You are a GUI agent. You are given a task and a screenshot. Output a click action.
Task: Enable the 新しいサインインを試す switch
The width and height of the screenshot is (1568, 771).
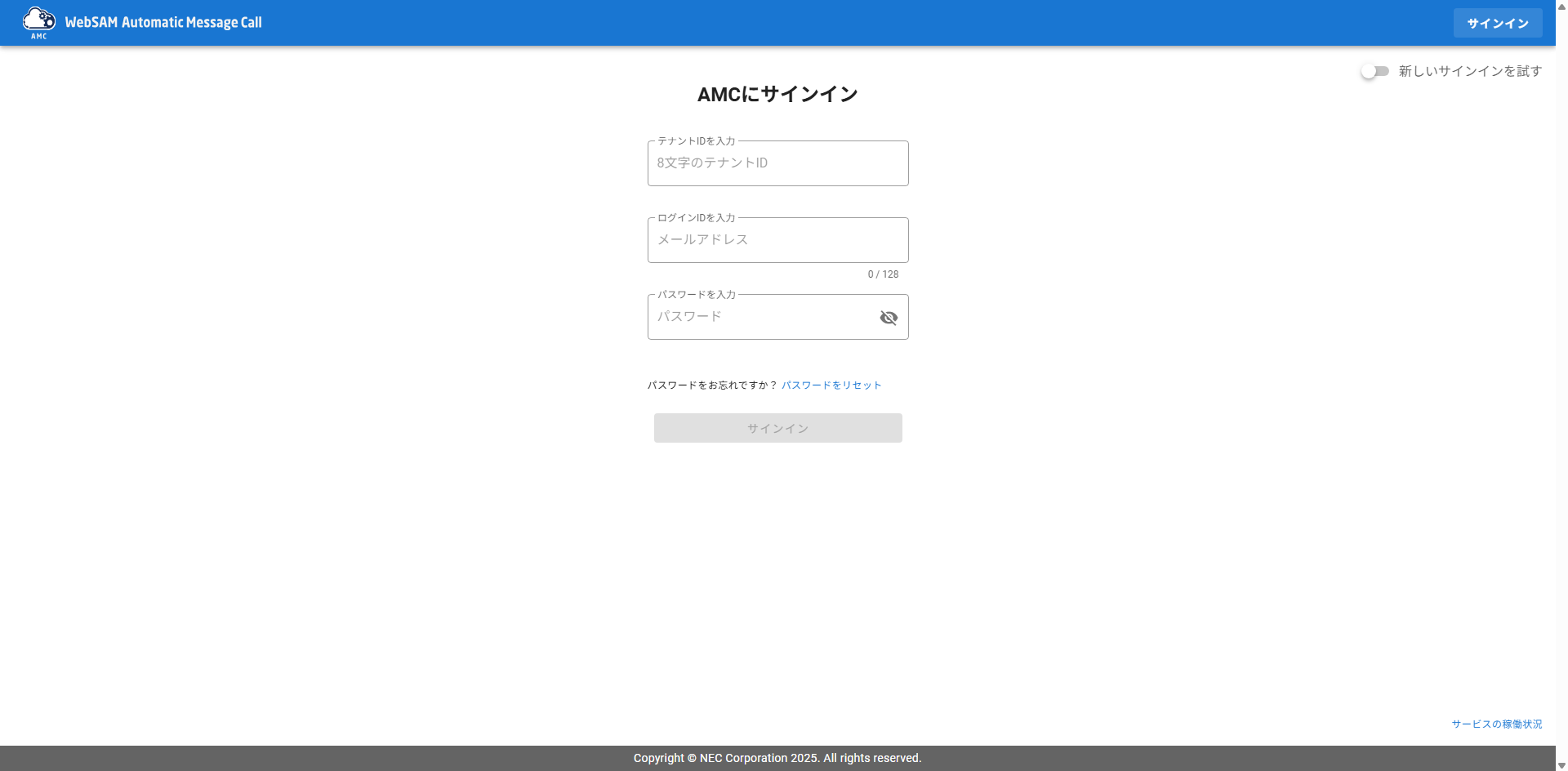pyautogui.click(x=1374, y=72)
